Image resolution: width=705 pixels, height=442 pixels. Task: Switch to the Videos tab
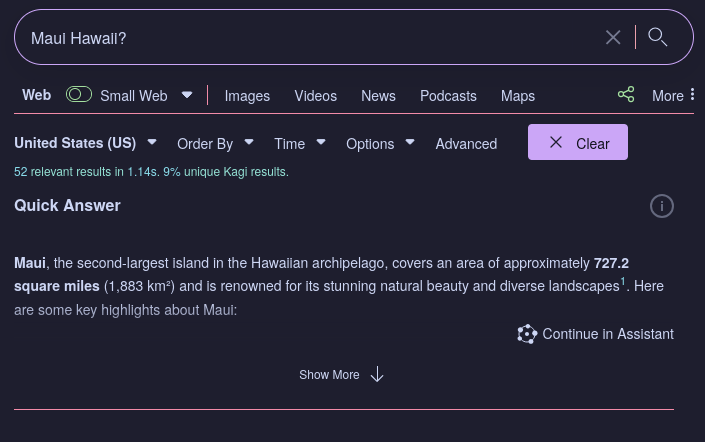coord(315,96)
